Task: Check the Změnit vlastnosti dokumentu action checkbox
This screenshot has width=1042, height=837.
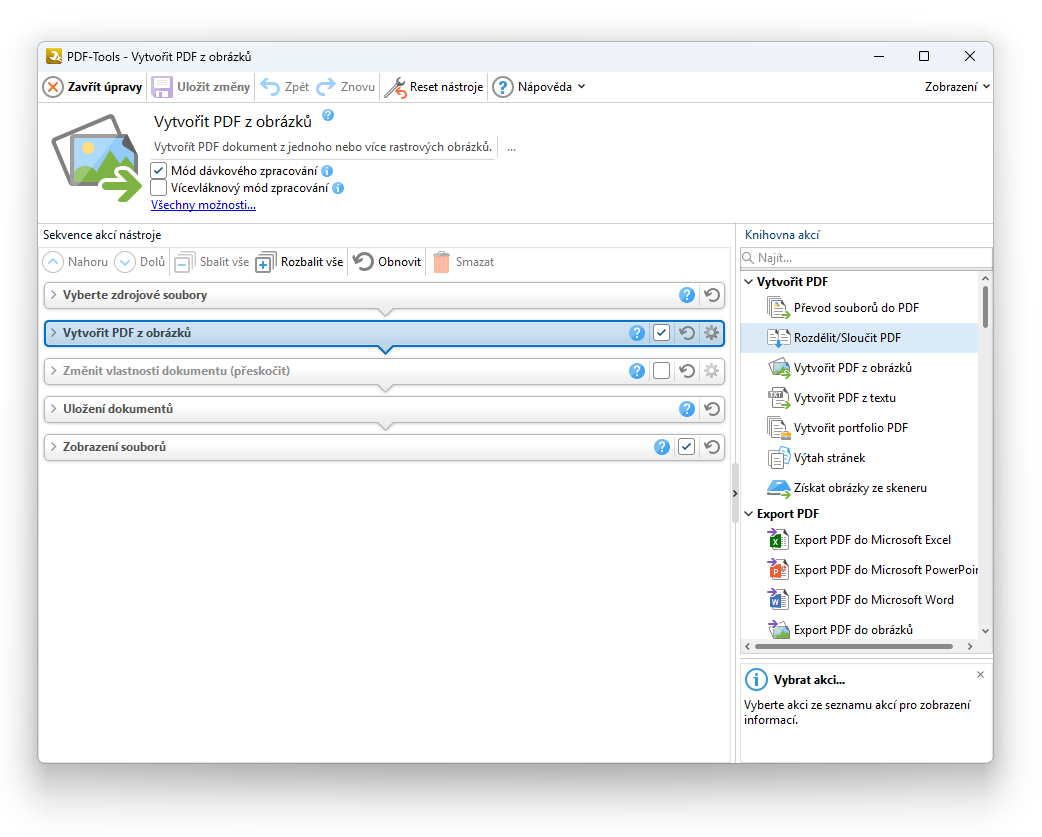Action: (x=662, y=371)
